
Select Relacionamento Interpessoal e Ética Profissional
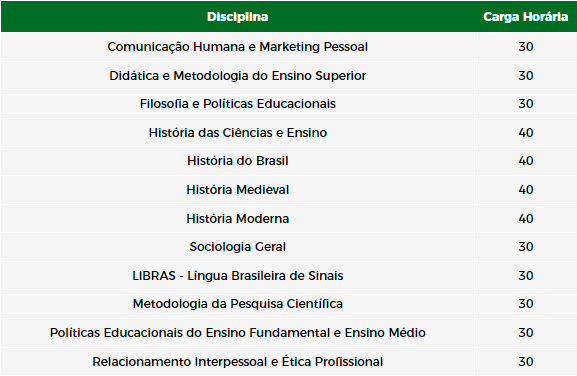point(237,362)
